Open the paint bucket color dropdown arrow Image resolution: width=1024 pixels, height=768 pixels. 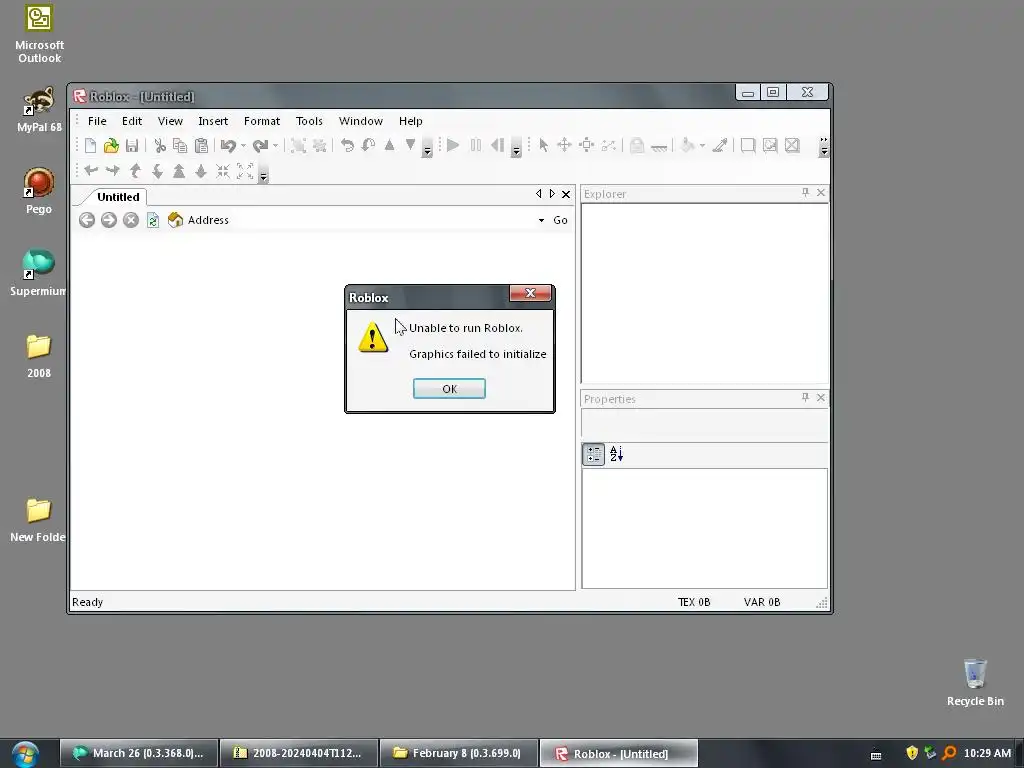(x=702, y=145)
